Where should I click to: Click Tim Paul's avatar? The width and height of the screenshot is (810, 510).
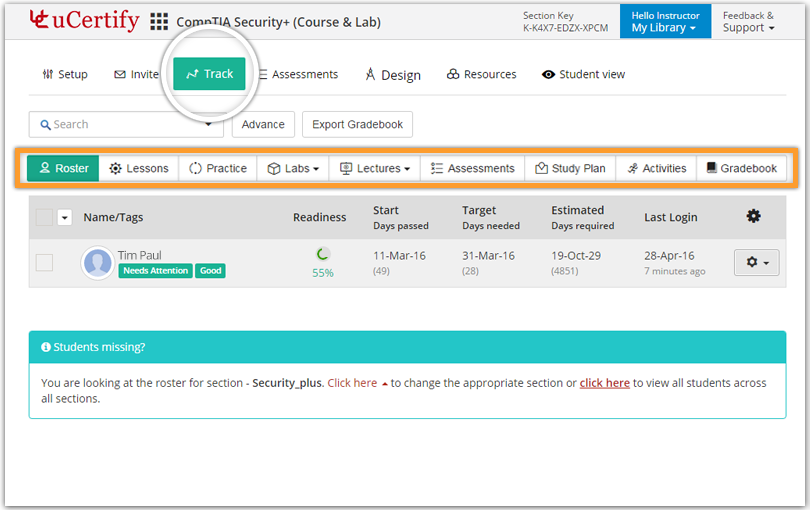click(97, 262)
